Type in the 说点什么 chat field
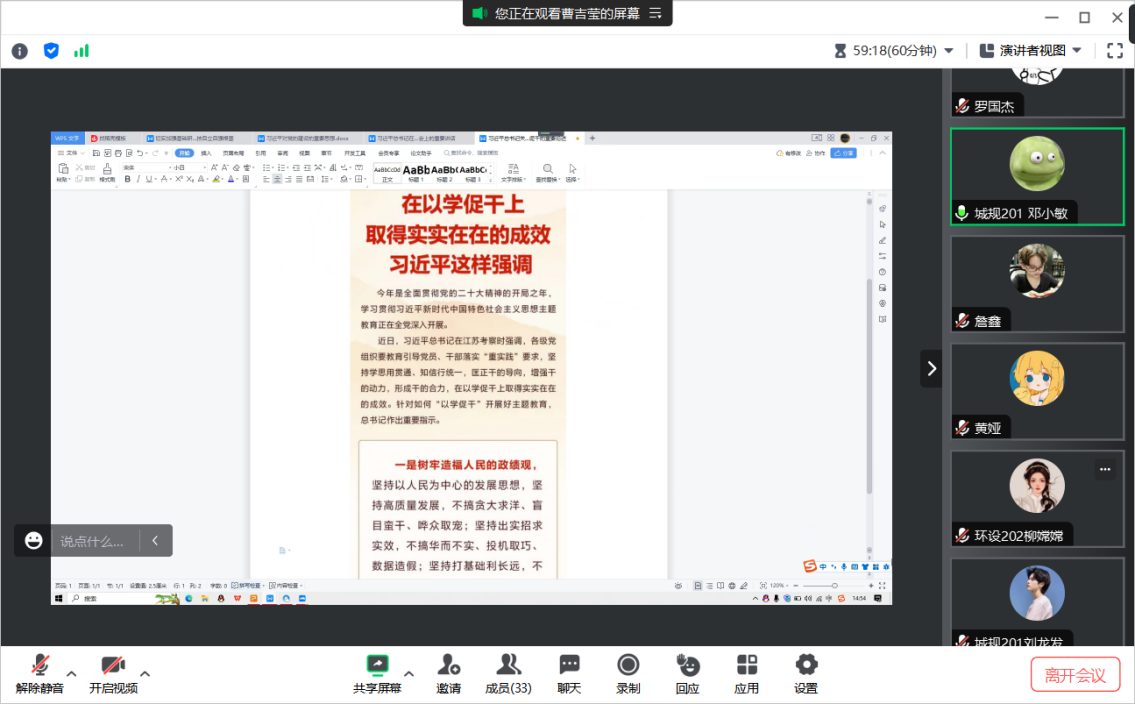Viewport: 1135px width, 704px height. [x=92, y=541]
